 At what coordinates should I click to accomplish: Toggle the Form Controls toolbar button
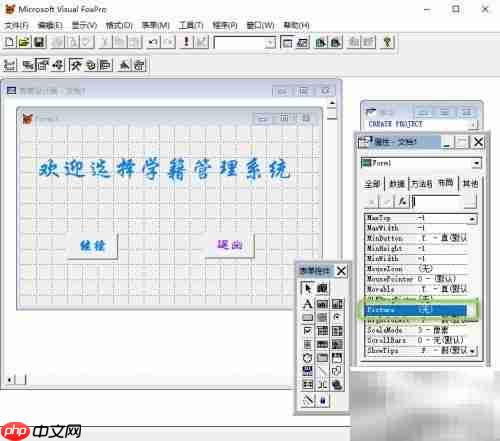click(76, 65)
